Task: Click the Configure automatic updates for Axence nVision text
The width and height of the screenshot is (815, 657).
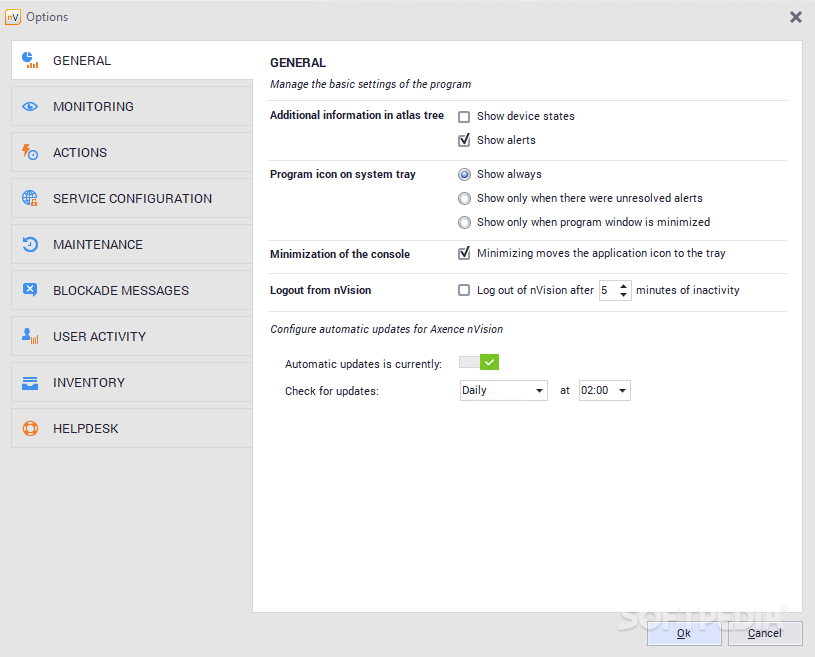Action: (x=387, y=329)
